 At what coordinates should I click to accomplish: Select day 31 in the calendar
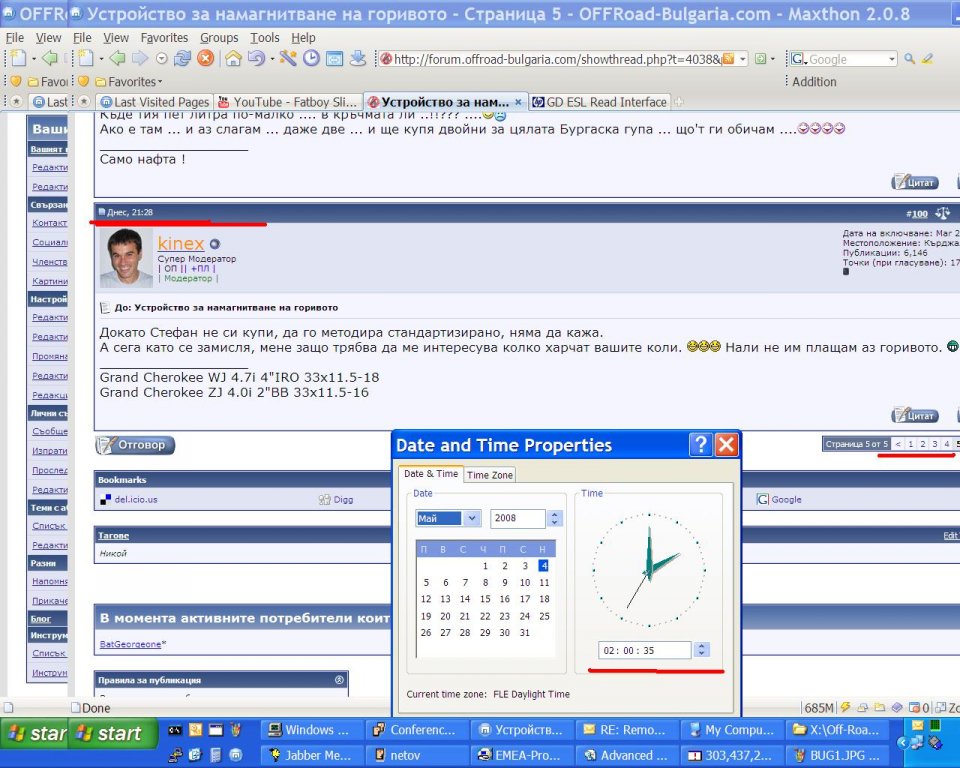525,633
